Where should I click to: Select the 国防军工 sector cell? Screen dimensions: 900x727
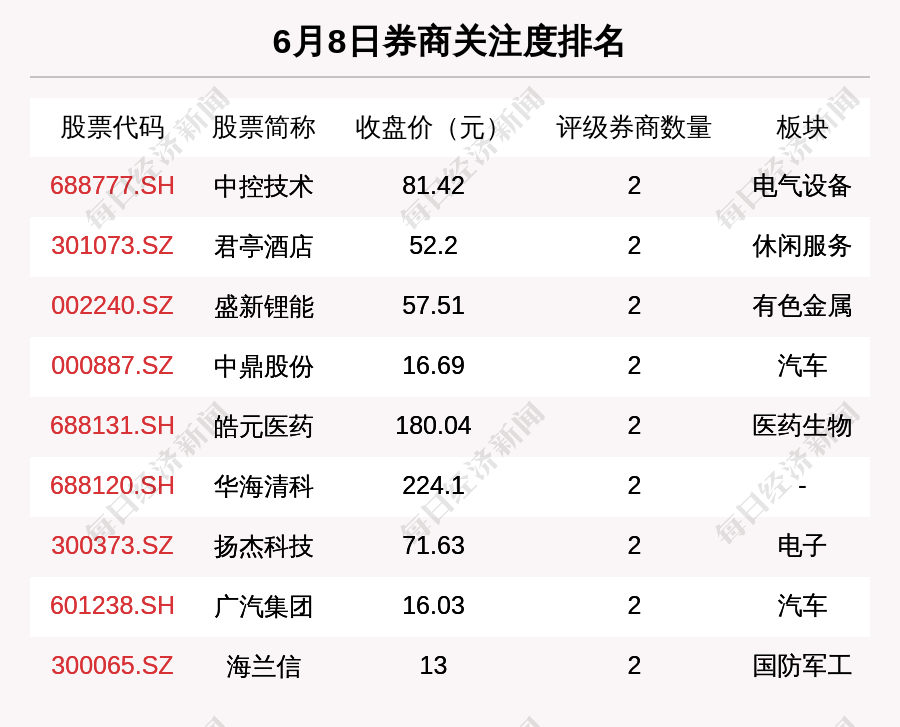click(x=802, y=666)
